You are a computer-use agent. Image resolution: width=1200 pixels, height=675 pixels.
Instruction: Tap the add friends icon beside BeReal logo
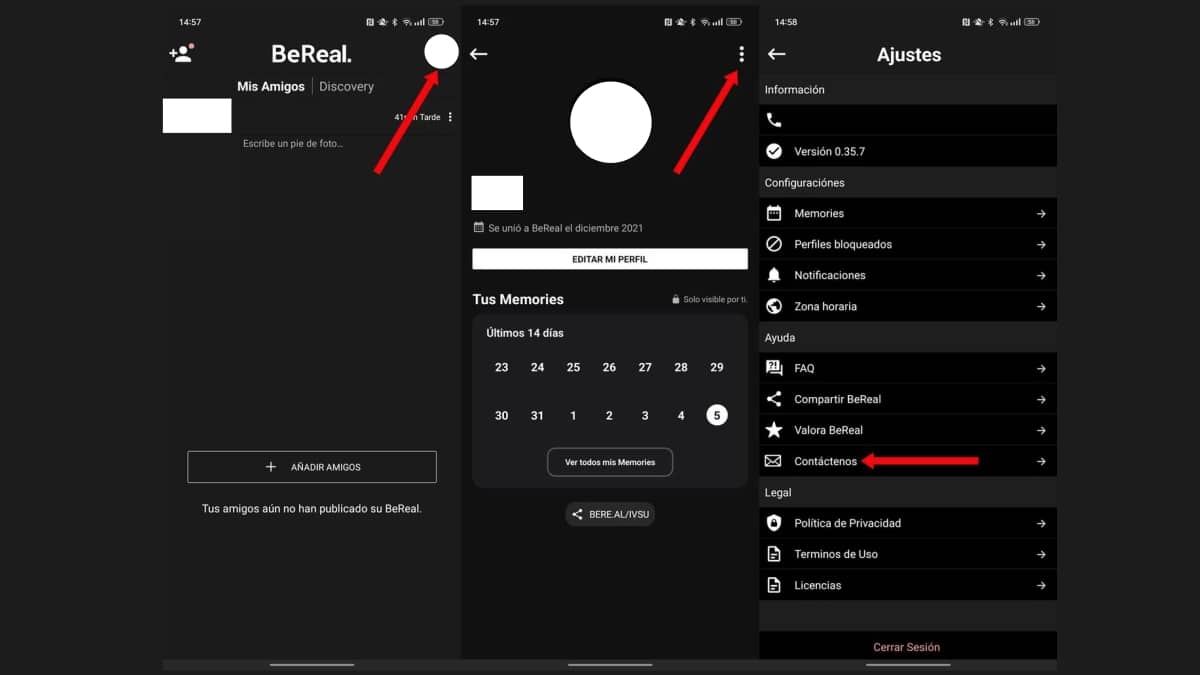181,54
